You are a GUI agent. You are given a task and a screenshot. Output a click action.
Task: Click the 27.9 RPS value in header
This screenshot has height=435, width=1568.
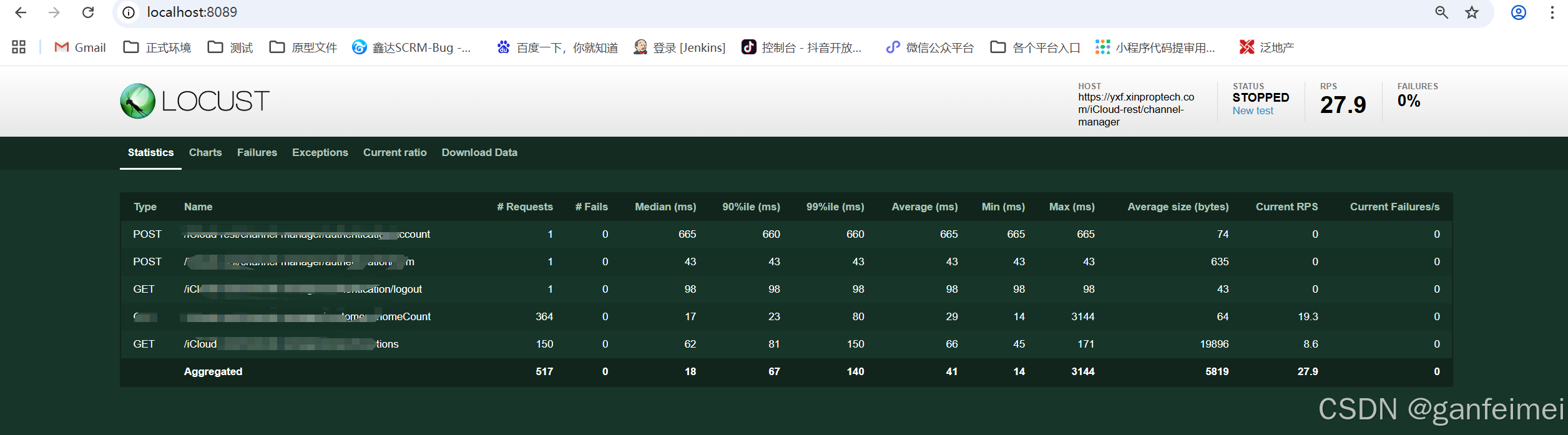(1343, 105)
